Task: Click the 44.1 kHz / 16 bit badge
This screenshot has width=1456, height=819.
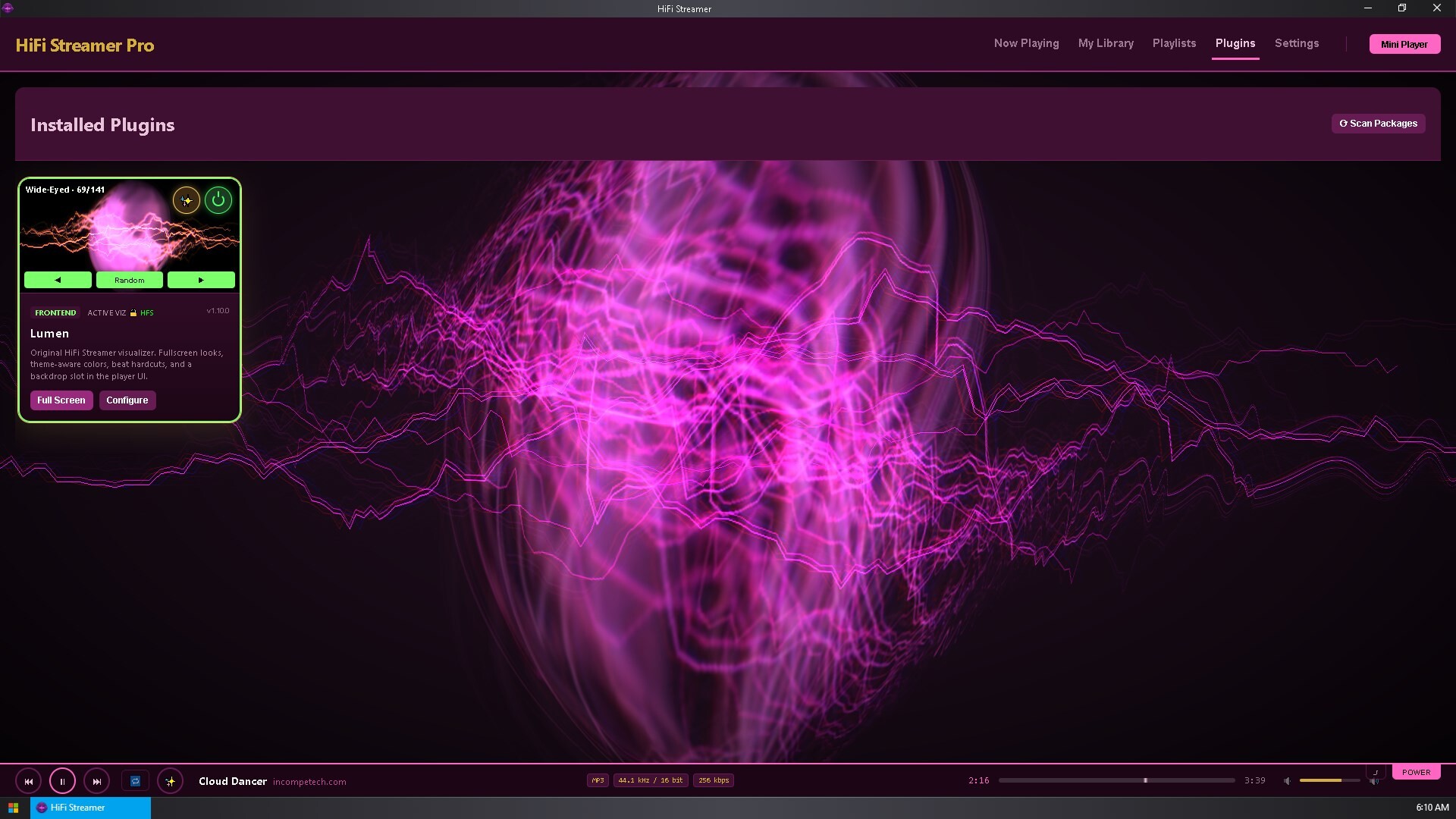Action: click(651, 780)
